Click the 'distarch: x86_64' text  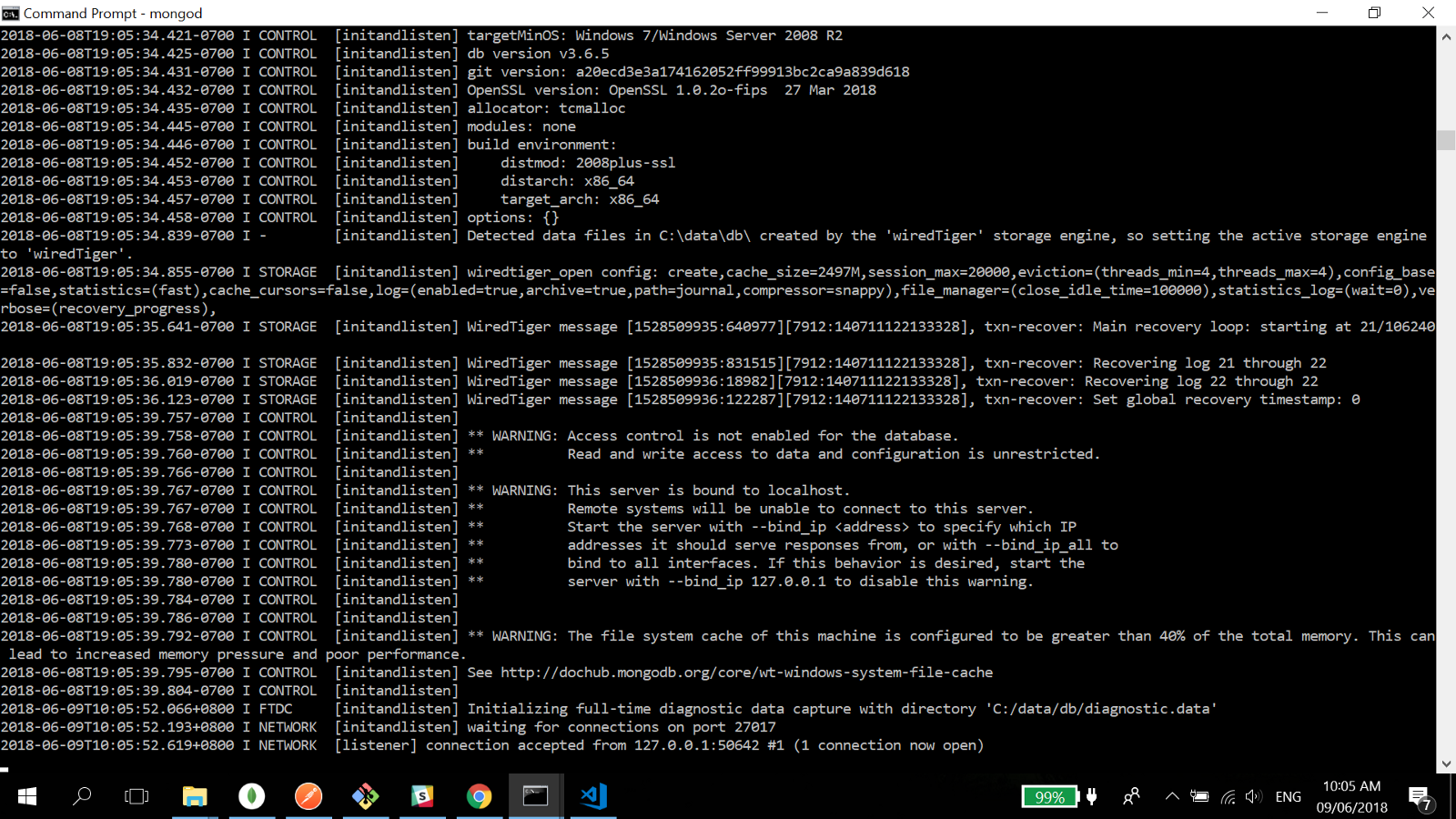[x=567, y=181]
